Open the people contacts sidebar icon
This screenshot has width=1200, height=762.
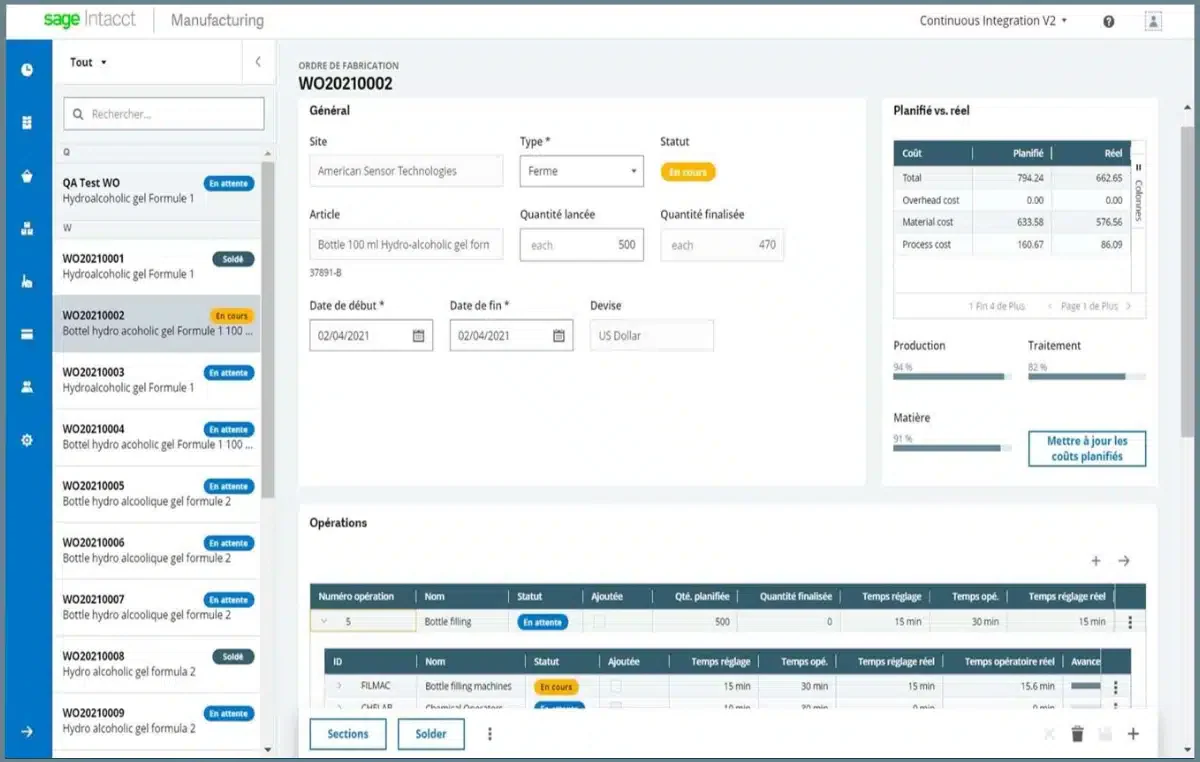[27, 386]
